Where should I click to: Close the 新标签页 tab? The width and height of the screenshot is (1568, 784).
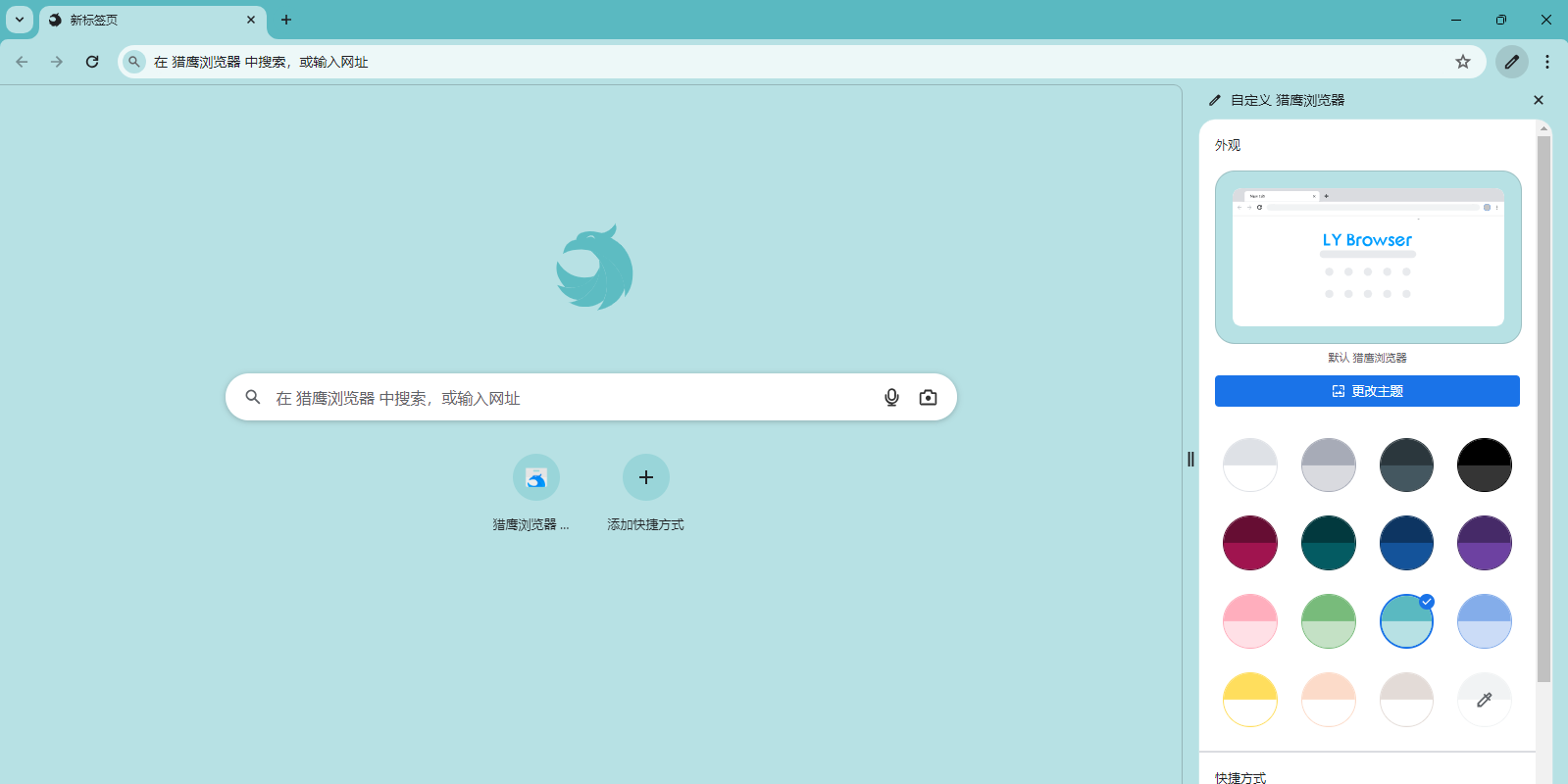pyautogui.click(x=251, y=20)
